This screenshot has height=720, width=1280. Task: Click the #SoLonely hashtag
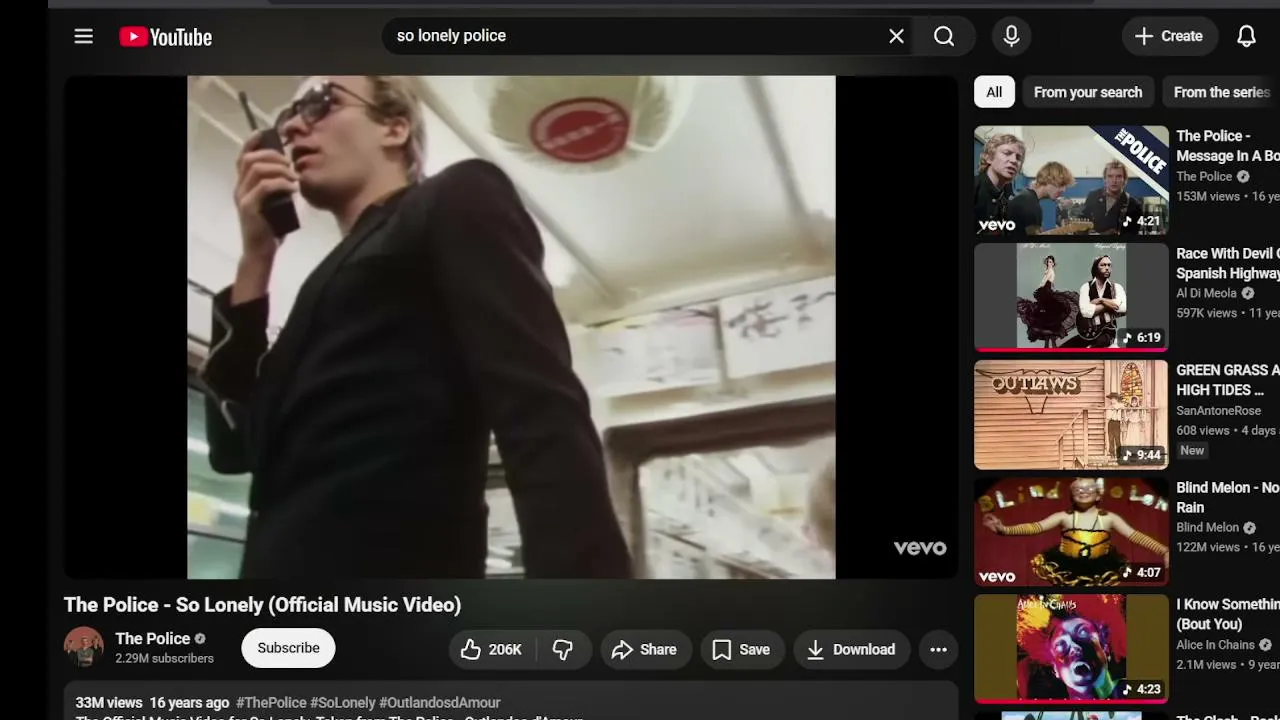(343, 703)
